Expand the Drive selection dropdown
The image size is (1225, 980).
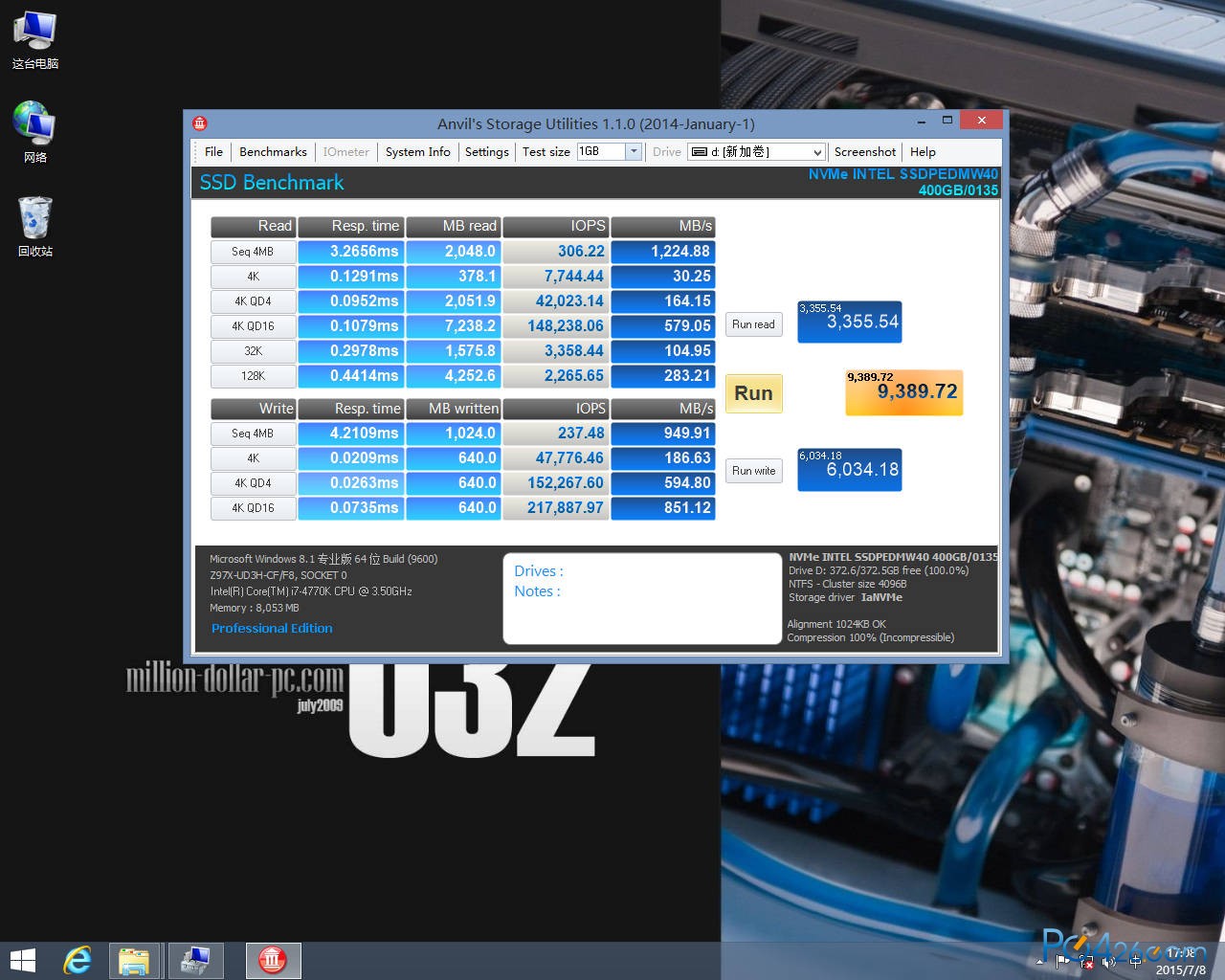pyautogui.click(x=816, y=152)
